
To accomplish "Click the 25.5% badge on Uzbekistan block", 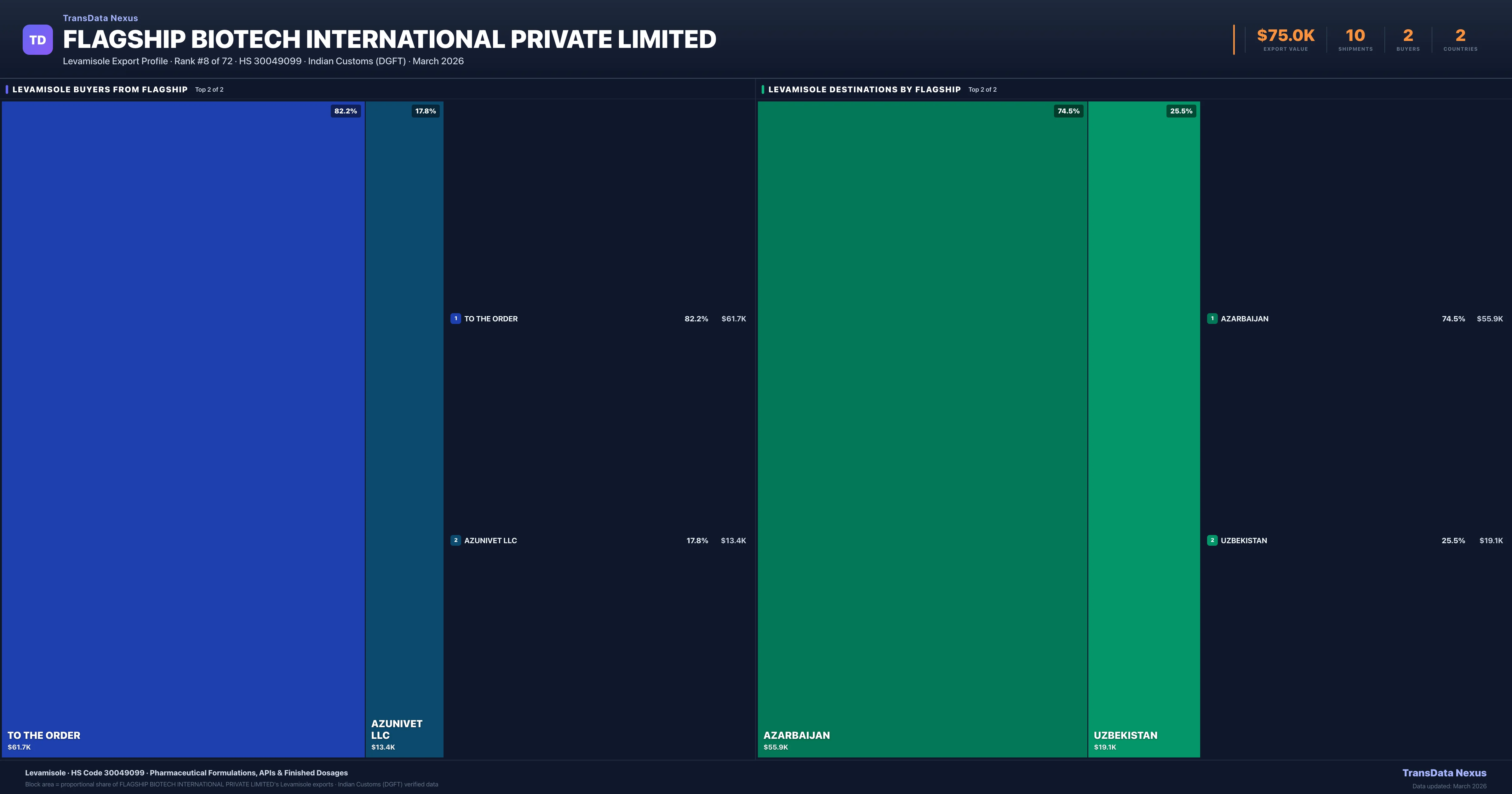I will [1181, 111].
